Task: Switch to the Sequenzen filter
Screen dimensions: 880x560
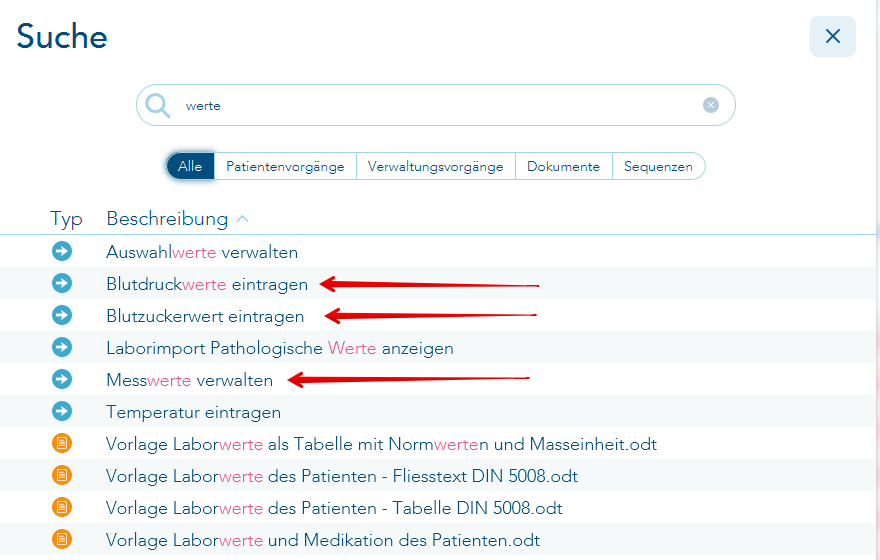Action: [658, 167]
